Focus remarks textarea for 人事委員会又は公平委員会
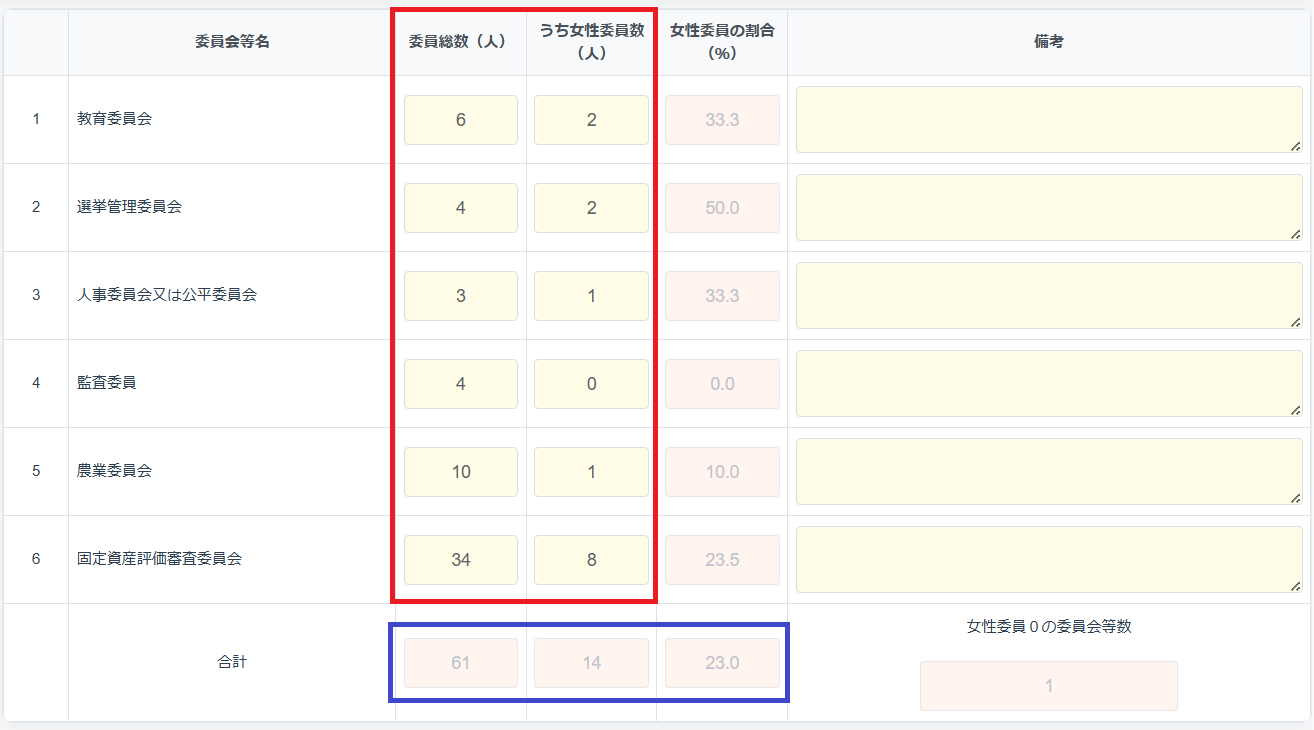1314x730 pixels. 1049,296
